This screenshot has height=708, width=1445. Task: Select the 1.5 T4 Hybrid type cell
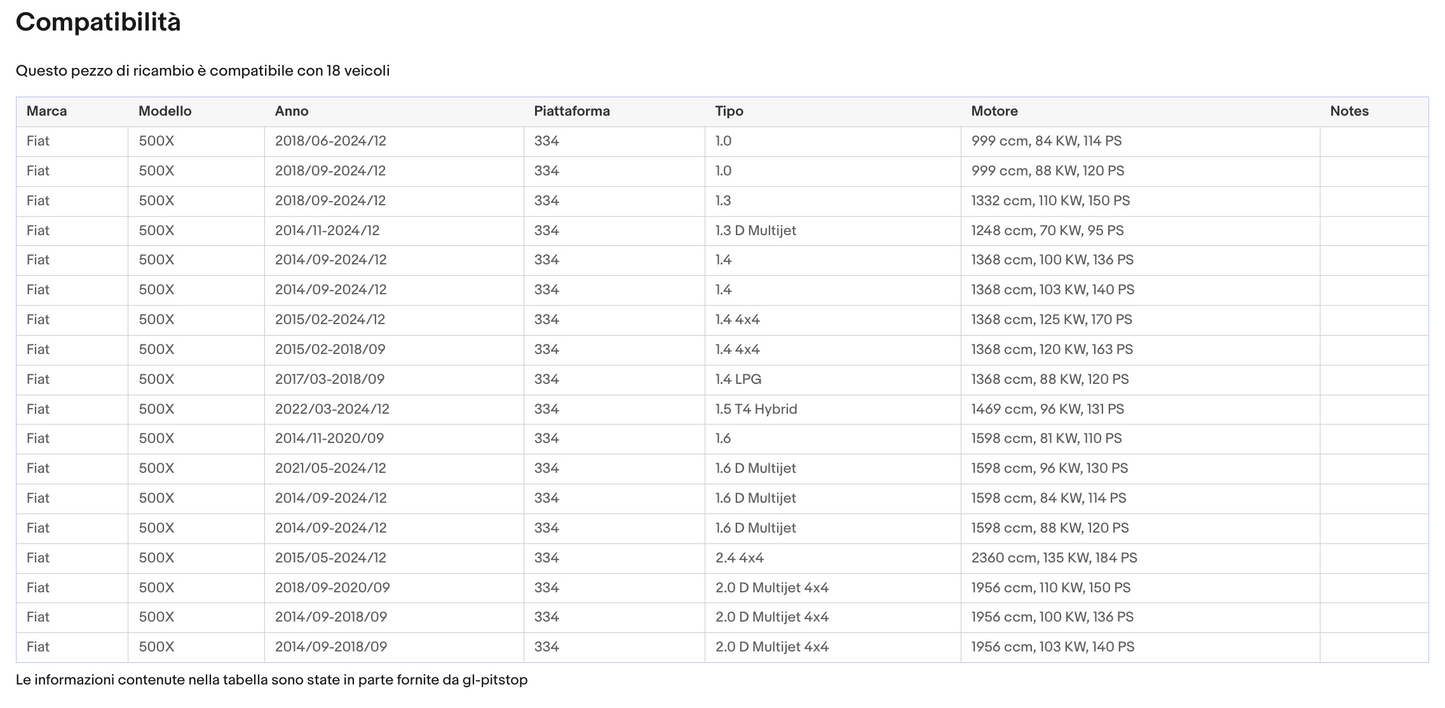coord(756,409)
